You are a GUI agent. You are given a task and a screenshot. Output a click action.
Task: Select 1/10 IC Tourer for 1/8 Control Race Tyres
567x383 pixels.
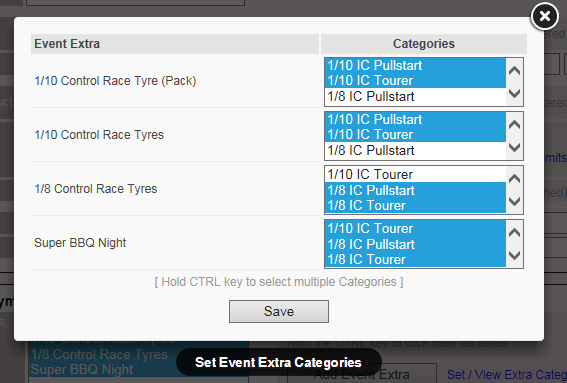[415, 174]
